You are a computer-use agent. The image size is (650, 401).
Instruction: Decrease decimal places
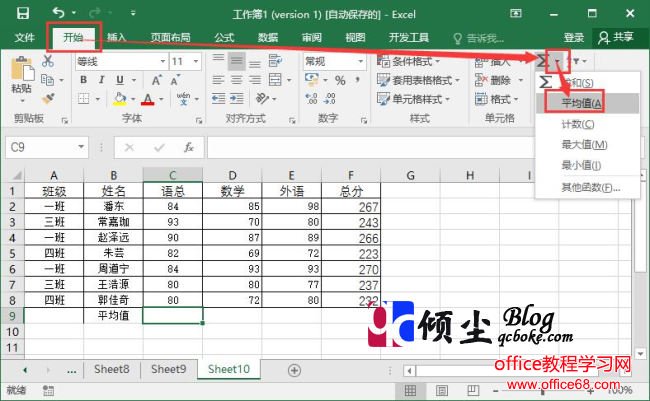(x=330, y=99)
